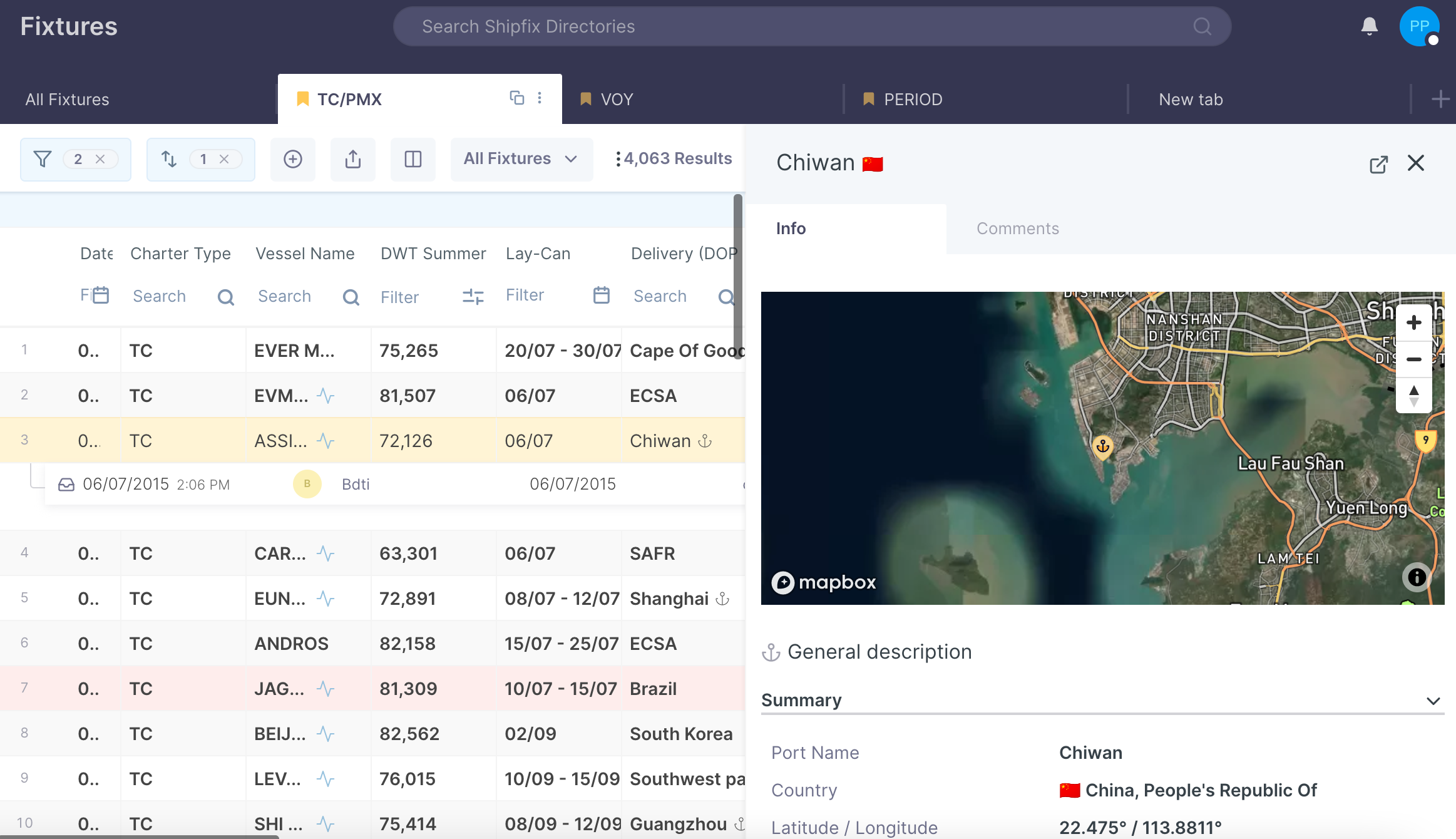Image resolution: width=1456 pixels, height=839 pixels.
Task: Reset map north compass button
Action: [x=1413, y=396]
